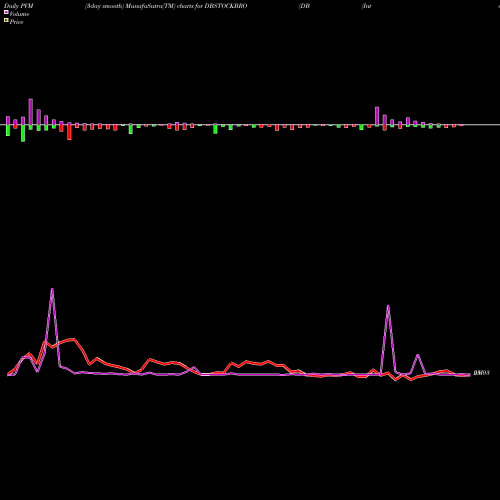Viewport: 500px width, 500px height.
Task: Click the first magenta volume line peak
Action: coord(52,289)
